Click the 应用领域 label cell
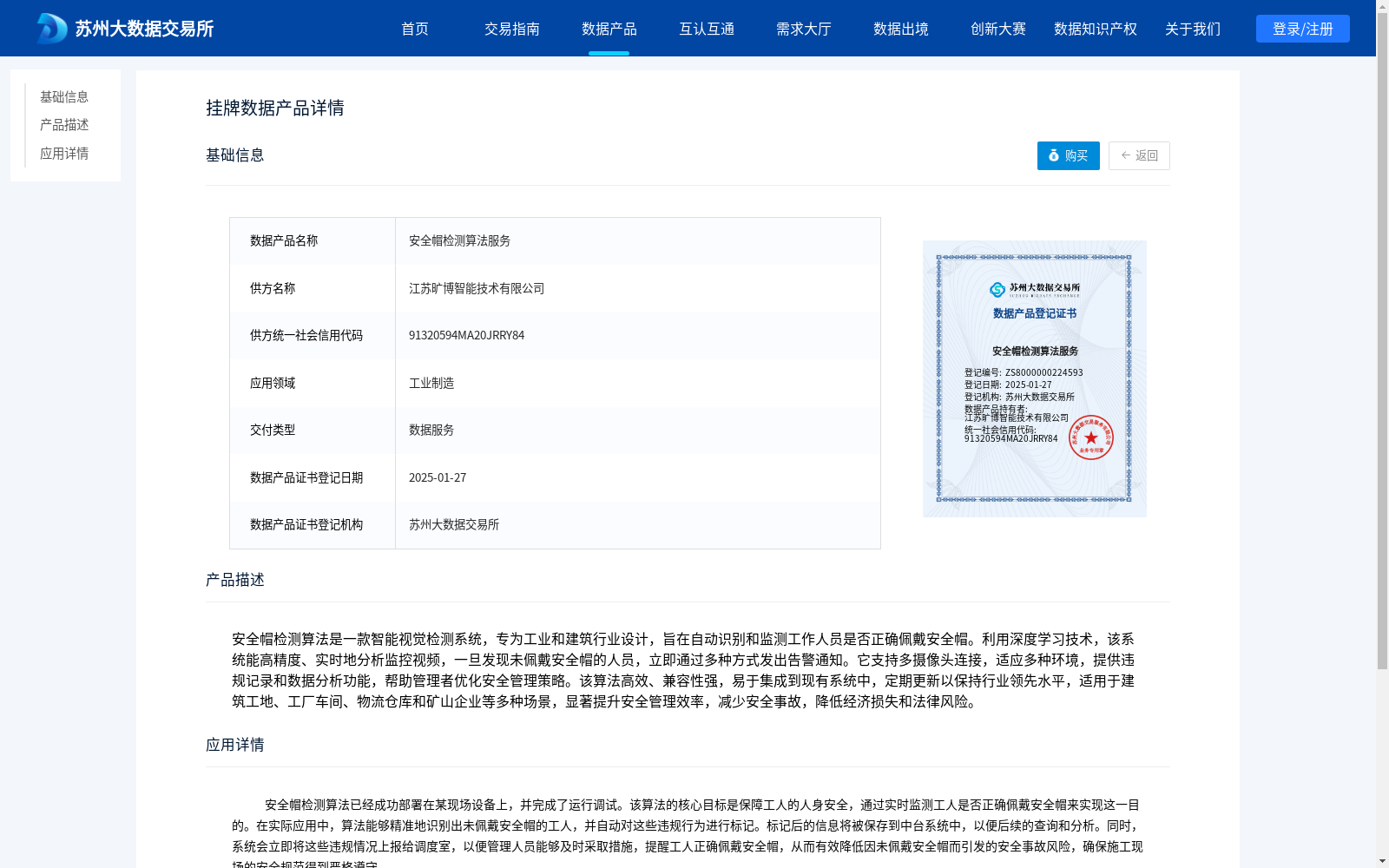 [313, 383]
